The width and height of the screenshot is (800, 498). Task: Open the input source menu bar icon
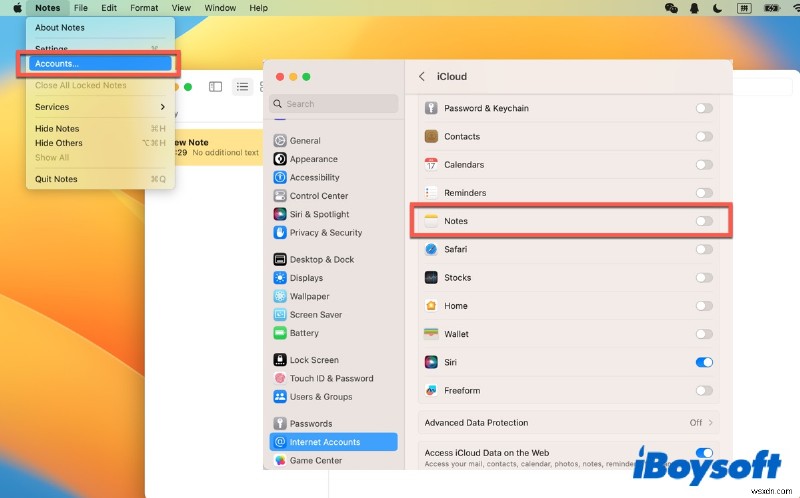744,8
